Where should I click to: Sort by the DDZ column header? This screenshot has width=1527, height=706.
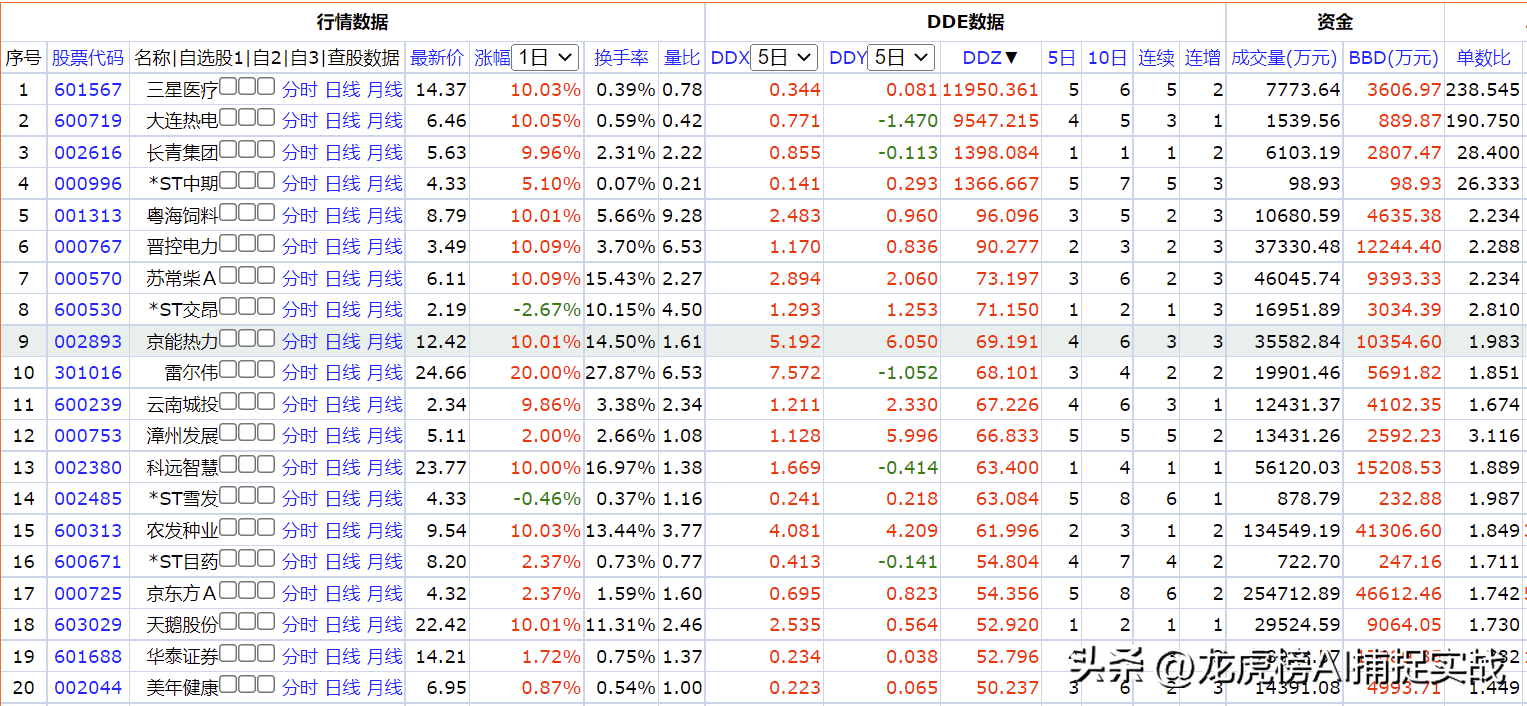tap(990, 58)
